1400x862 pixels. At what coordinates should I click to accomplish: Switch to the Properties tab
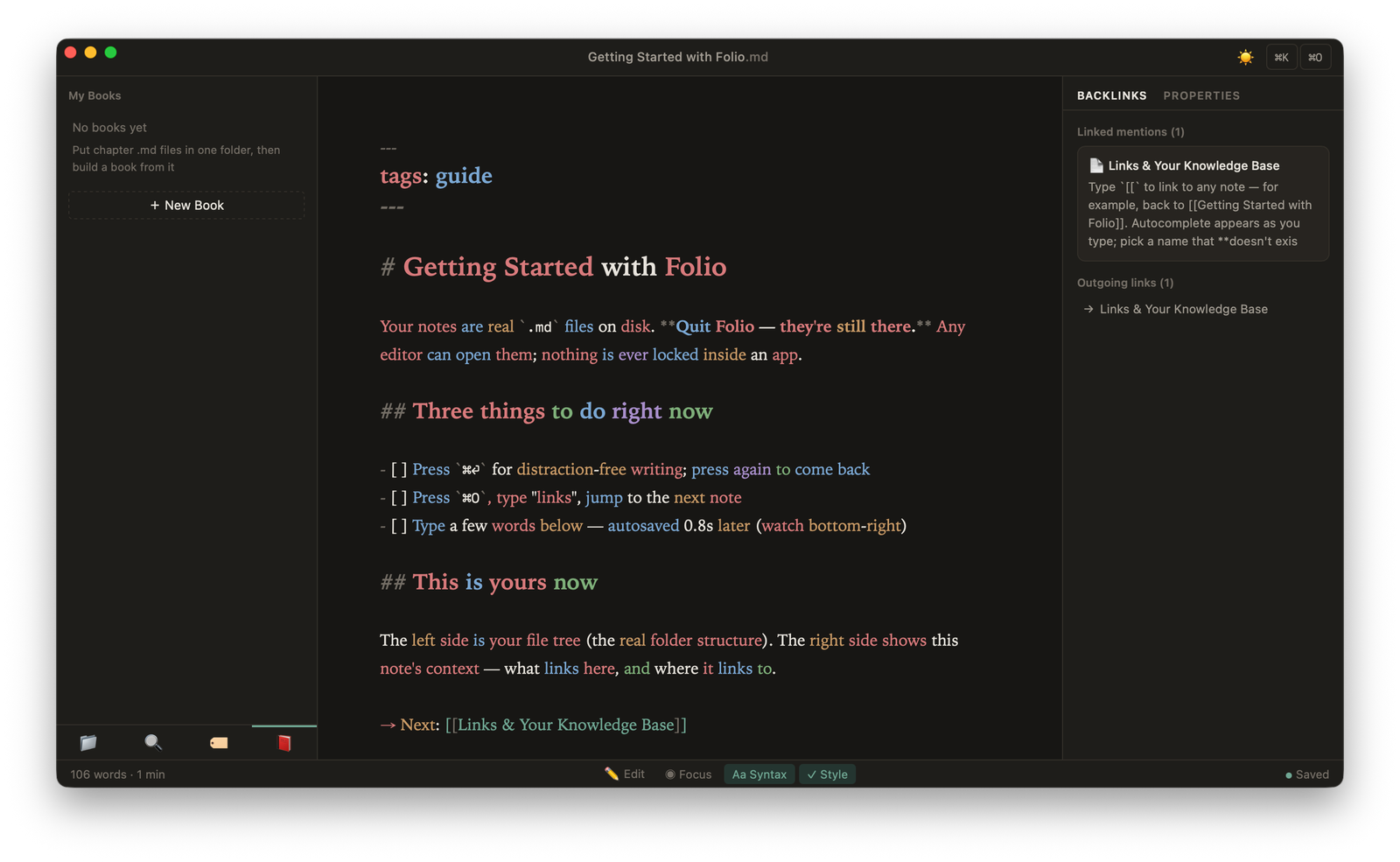1201,95
